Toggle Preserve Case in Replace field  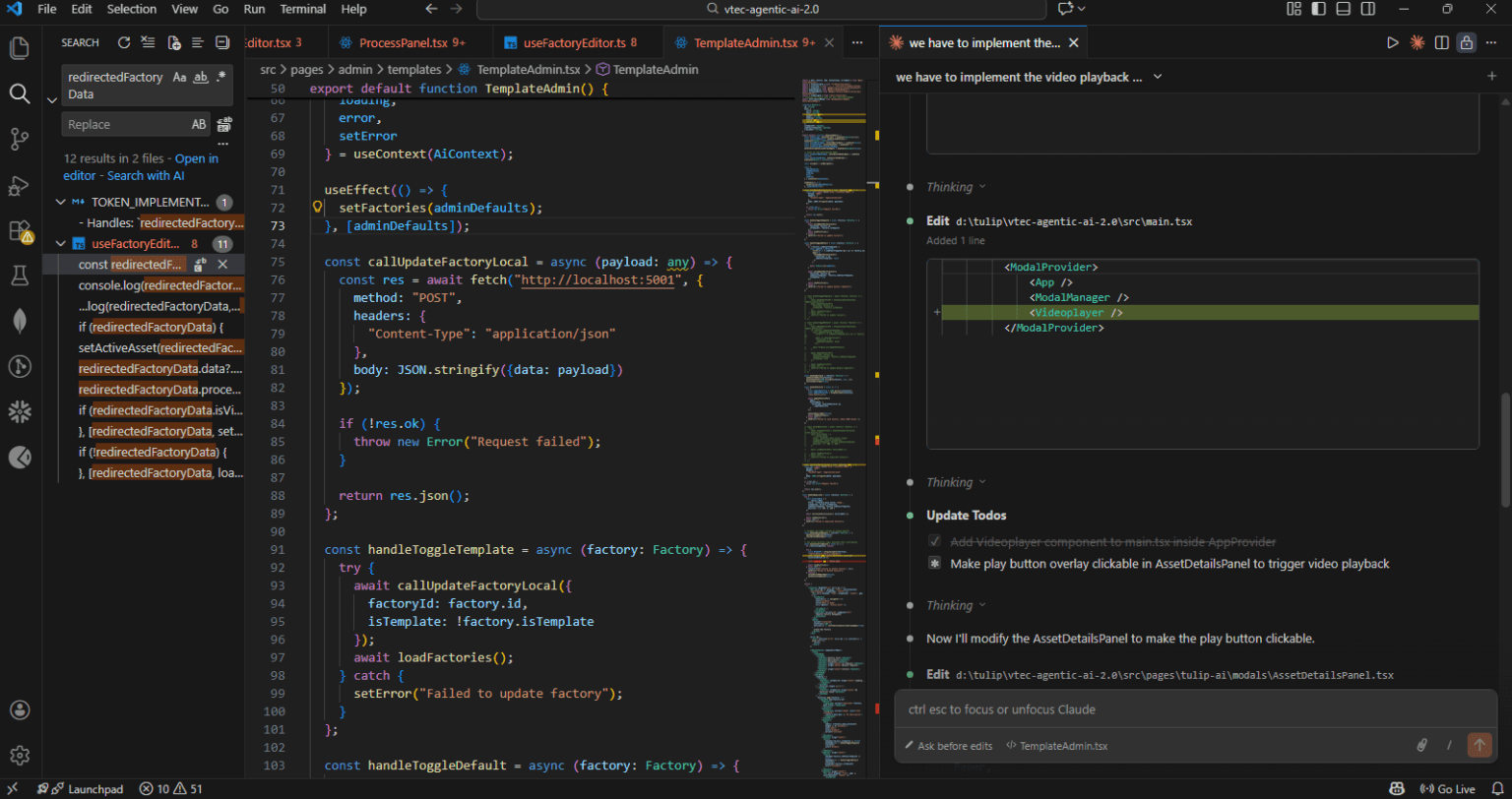[x=199, y=124]
